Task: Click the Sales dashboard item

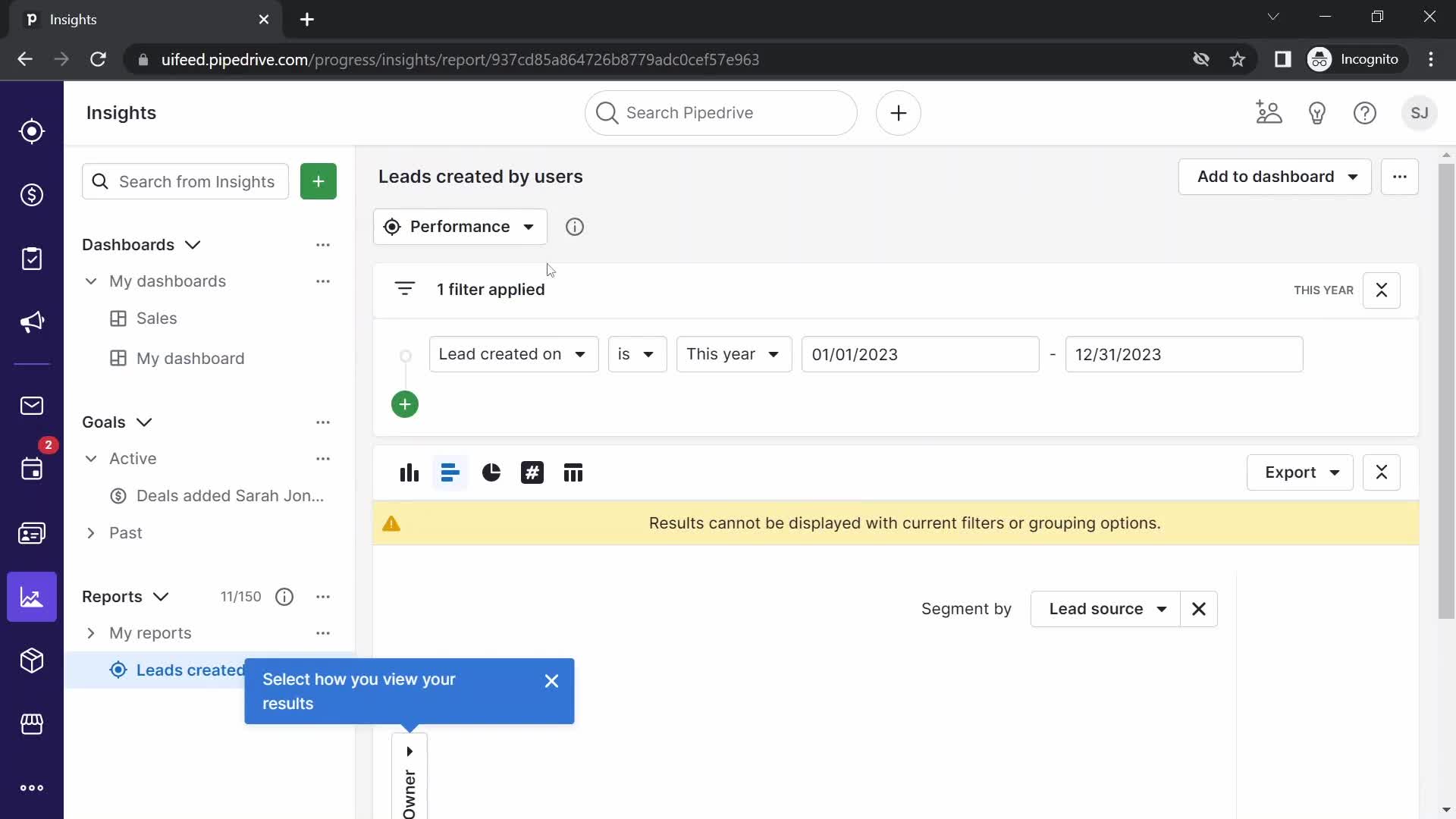Action: click(157, 318)
